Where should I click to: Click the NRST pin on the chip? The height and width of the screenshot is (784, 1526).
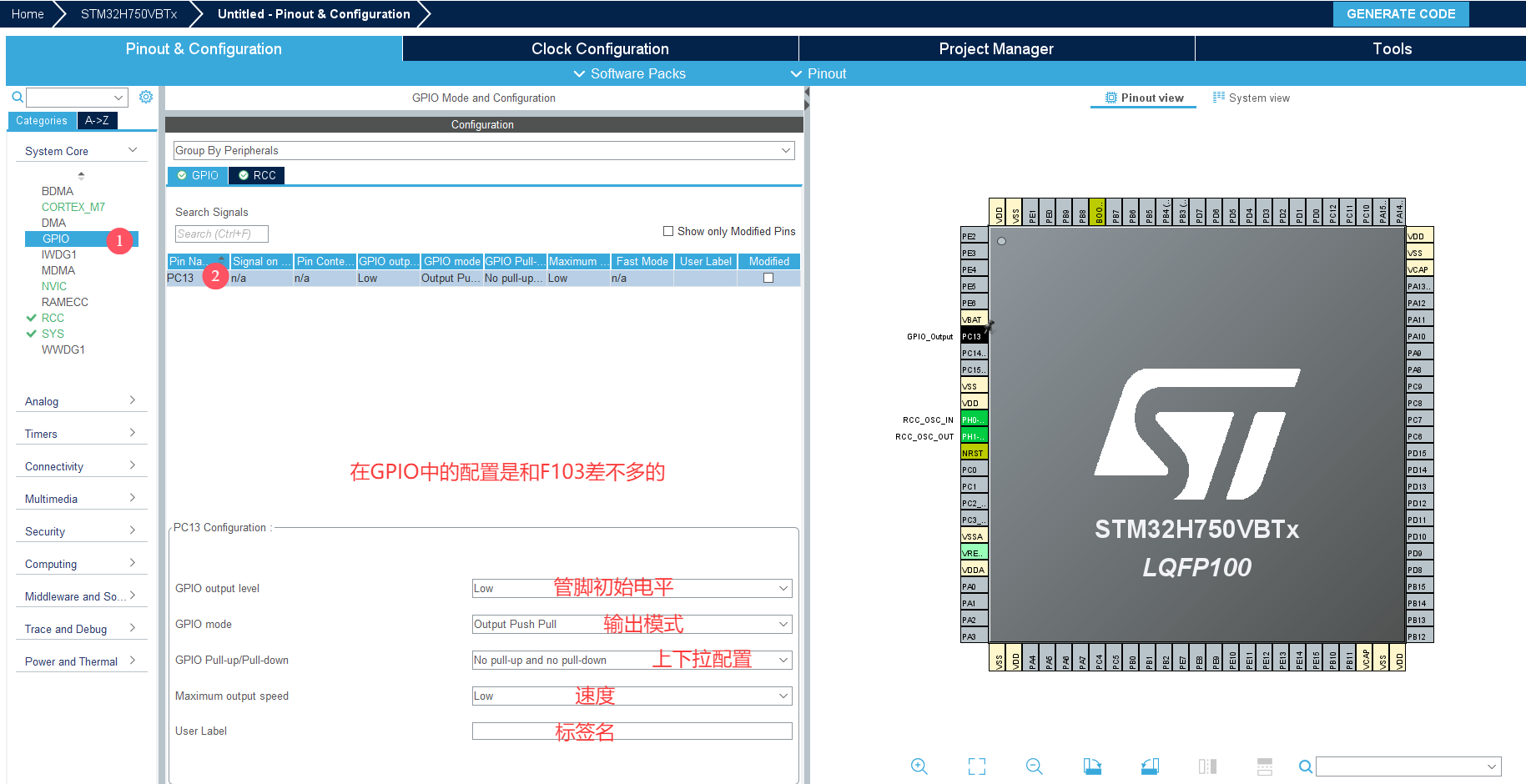pyautogui.click(x=974, y=453)
